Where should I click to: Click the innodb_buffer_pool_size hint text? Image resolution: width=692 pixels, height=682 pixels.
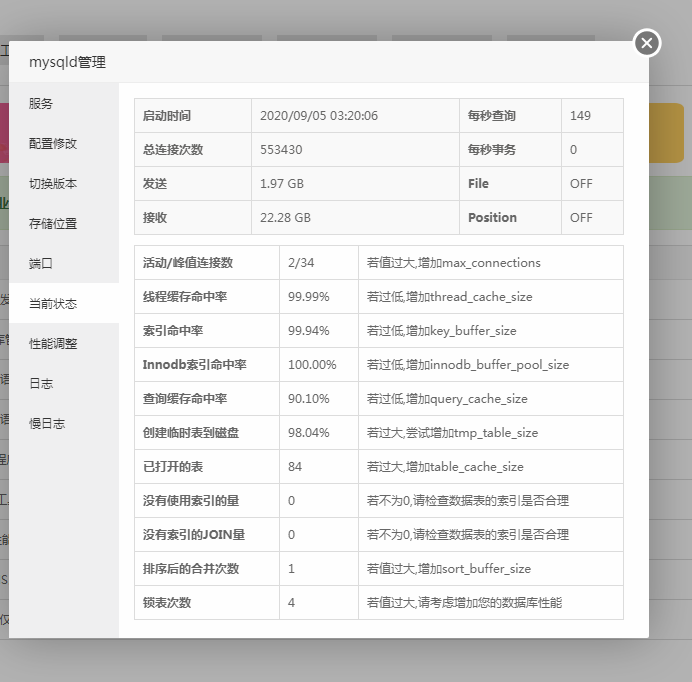click(x=468, y=365)
